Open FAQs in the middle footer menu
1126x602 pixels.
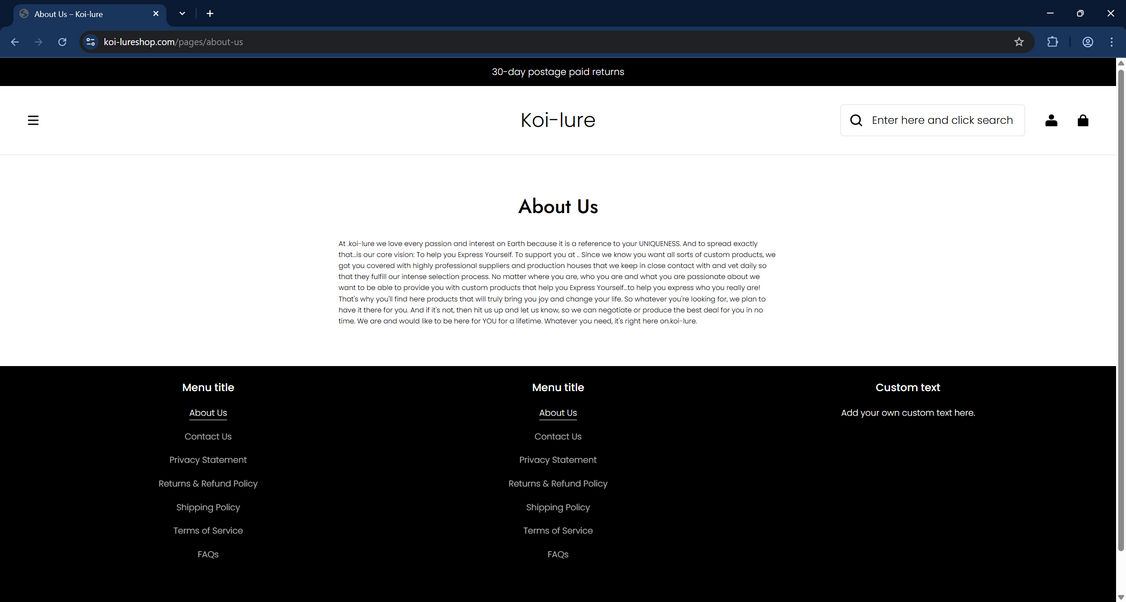click(558, 555)
